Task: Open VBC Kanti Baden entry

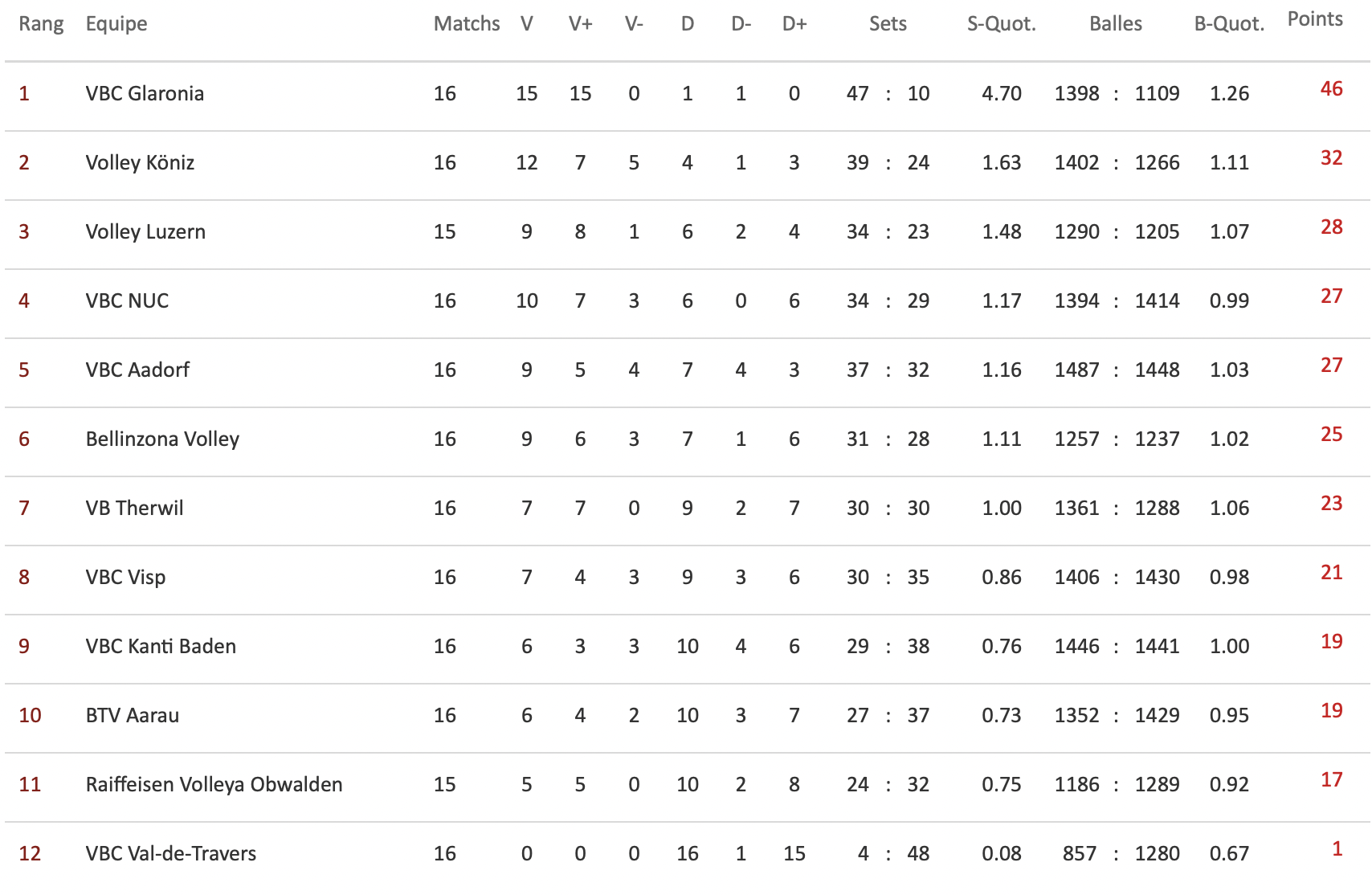Action: [x=161, y=646]
